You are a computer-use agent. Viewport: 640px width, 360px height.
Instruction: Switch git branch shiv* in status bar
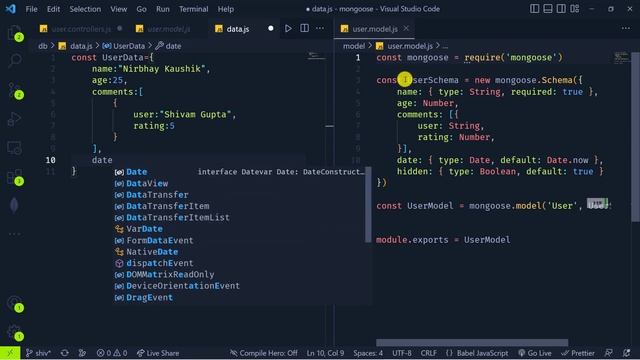[38, 353]
